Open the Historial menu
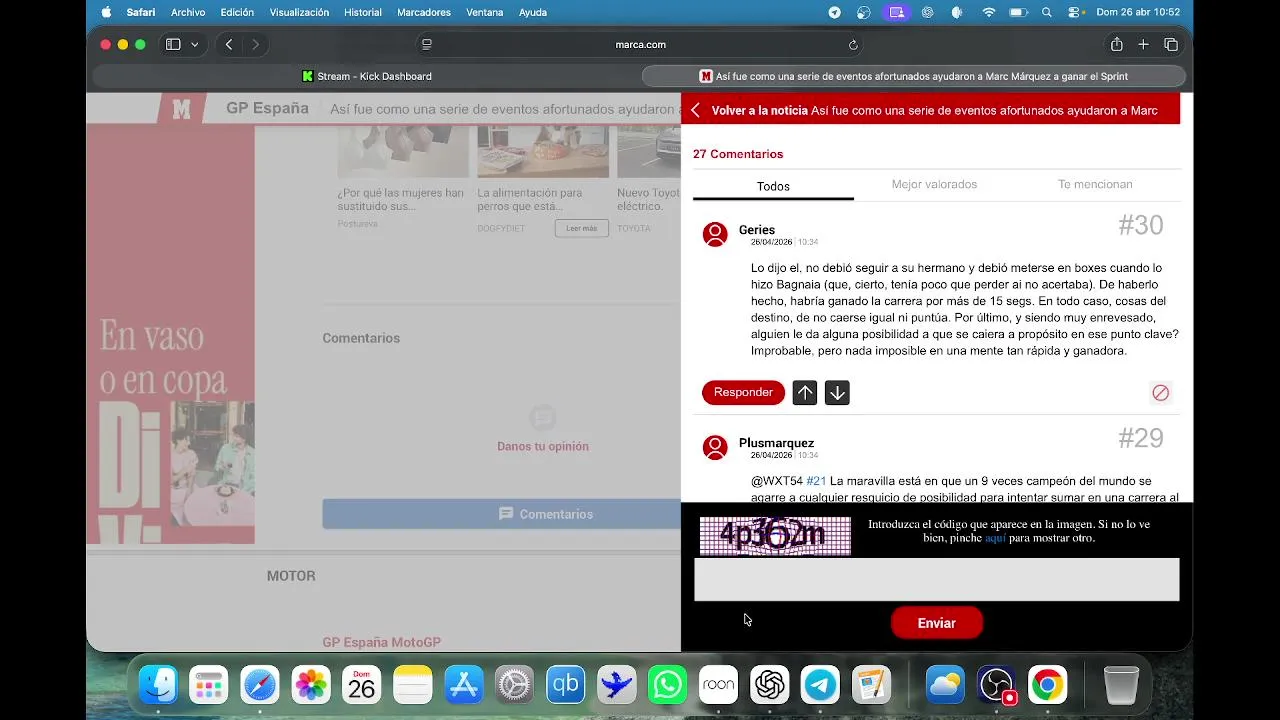This screenshot has height=720, width=1280. click(x=362, y=12)
